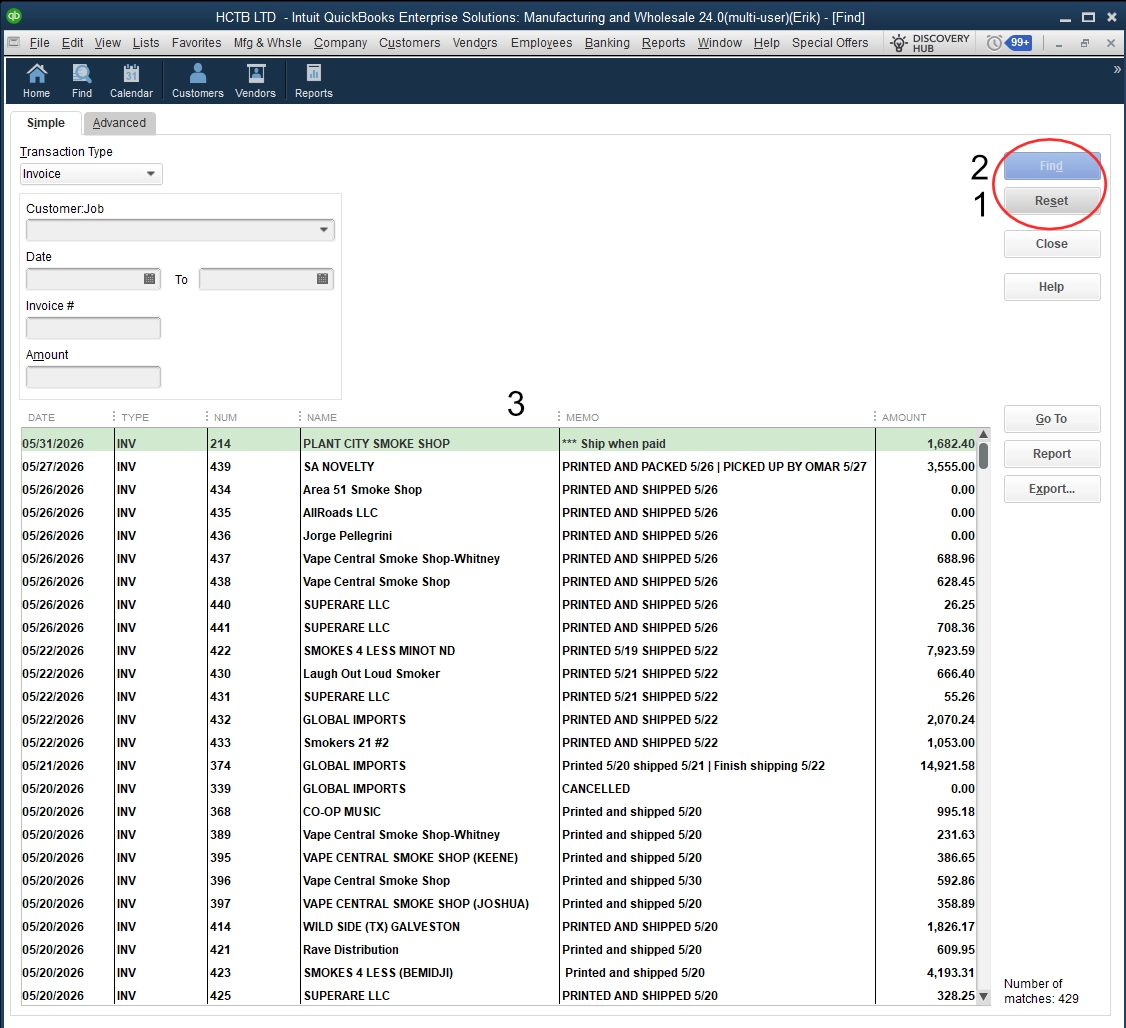Sort results by the NUM column header
This screenshot has width=1126, height=1028.
[x=225, y=417]
